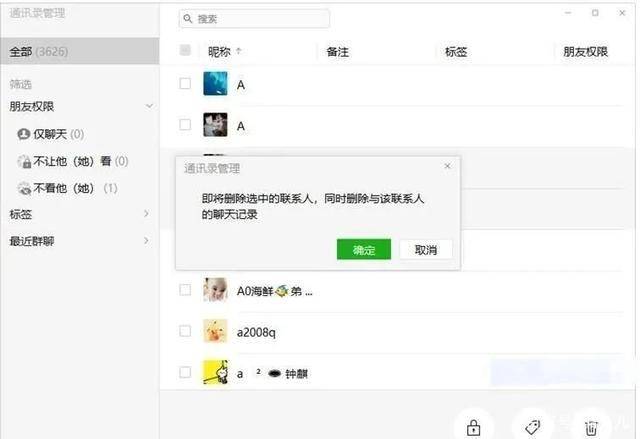Click the 取消 button in dialog

(x=426, y=249)
